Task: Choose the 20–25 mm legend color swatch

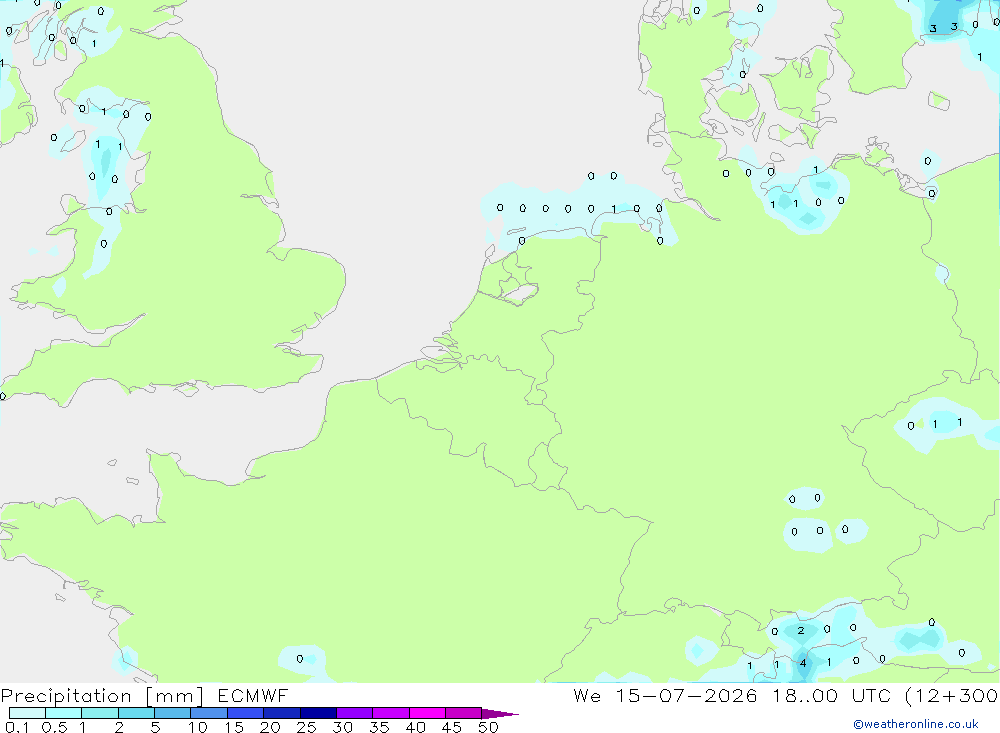Action: pyautogui.click(x=282, y=713)
